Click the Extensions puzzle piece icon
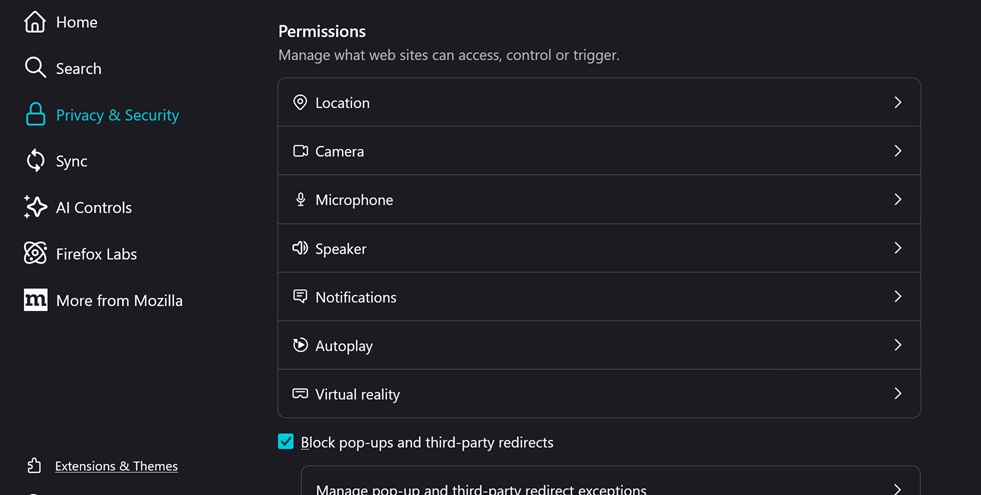 point(35,466)
